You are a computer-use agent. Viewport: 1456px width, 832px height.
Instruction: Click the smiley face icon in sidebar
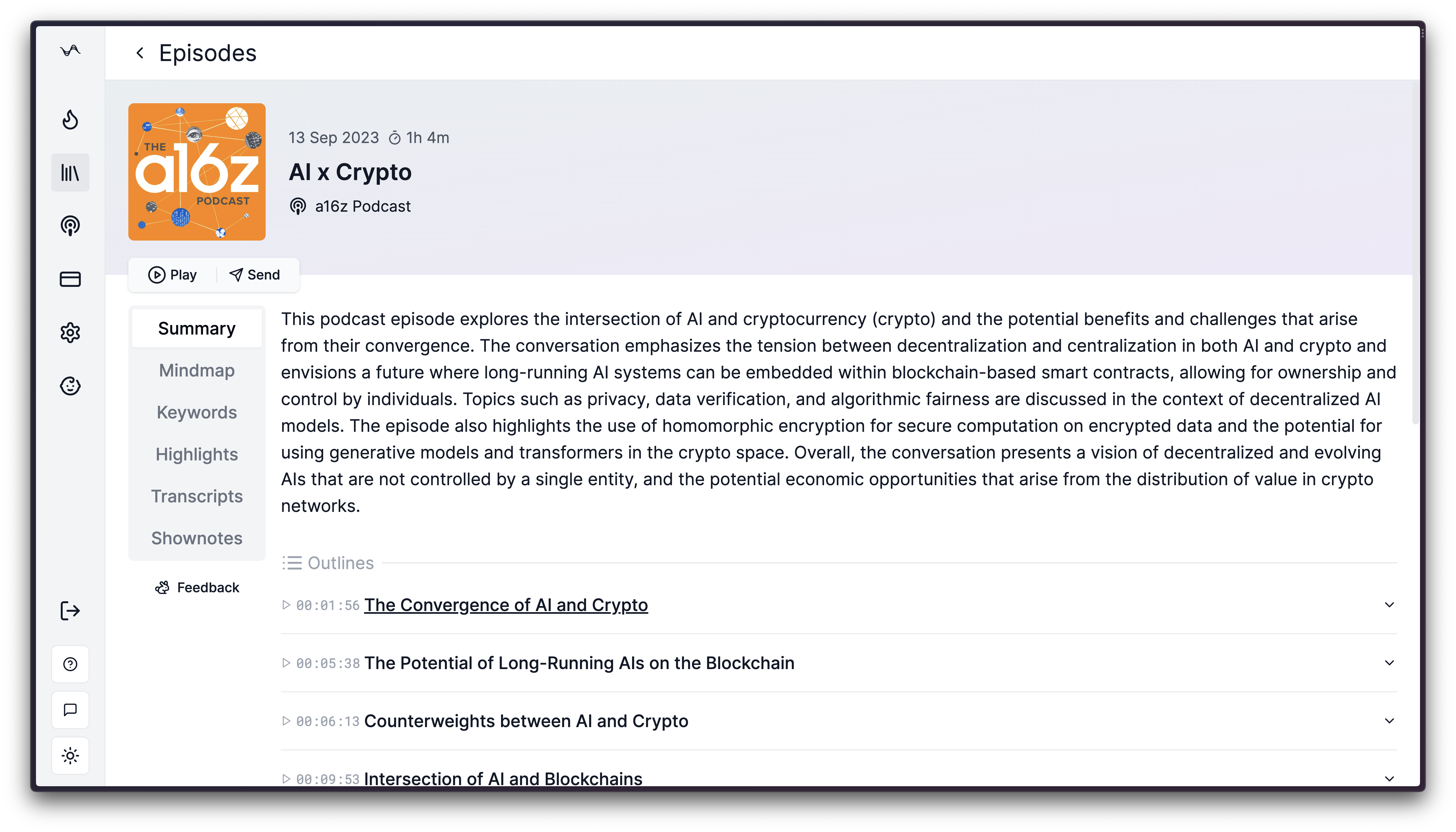coord(70,386)
